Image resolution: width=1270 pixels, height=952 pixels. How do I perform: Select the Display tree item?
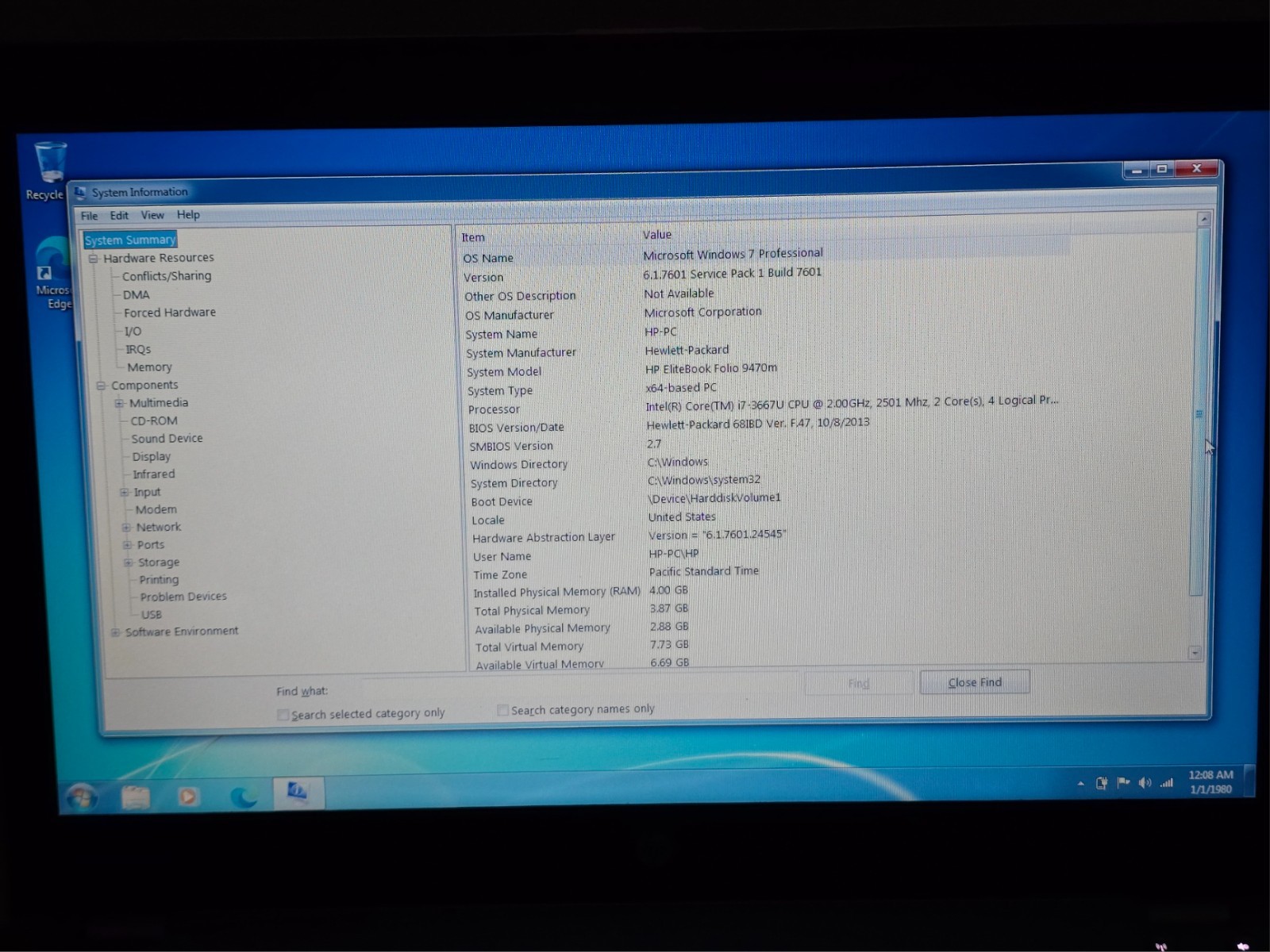[152, 457]
